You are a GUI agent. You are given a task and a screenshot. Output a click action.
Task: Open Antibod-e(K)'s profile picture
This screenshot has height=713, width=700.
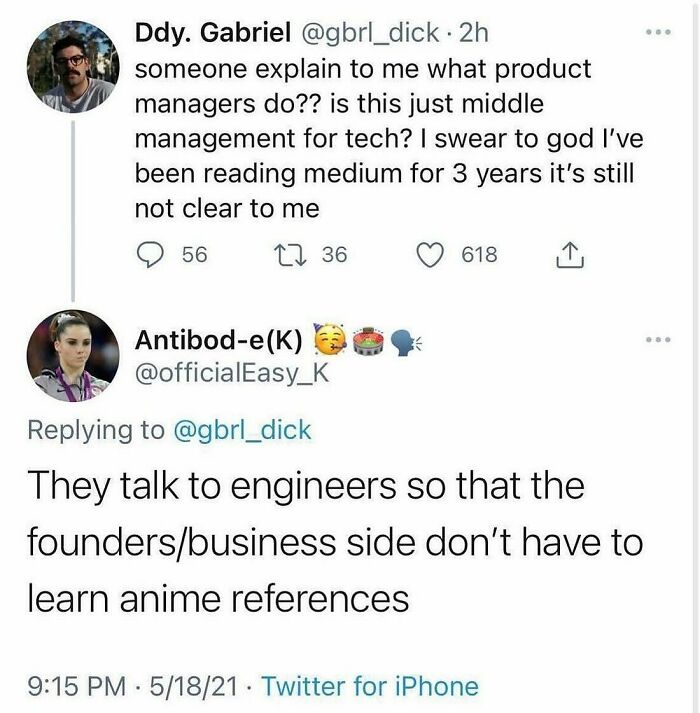(74, 355)
